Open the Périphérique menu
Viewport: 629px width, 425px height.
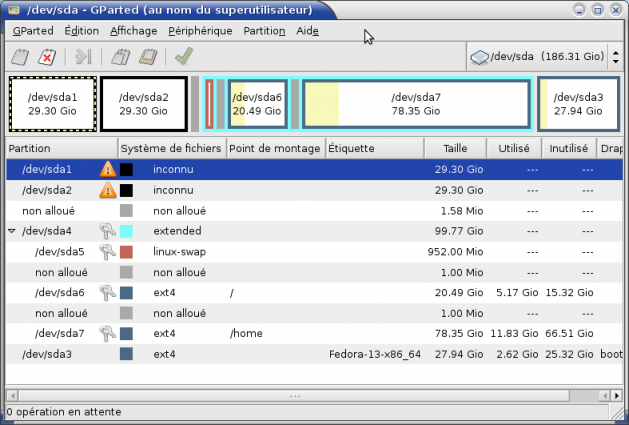tap(200, 31)
